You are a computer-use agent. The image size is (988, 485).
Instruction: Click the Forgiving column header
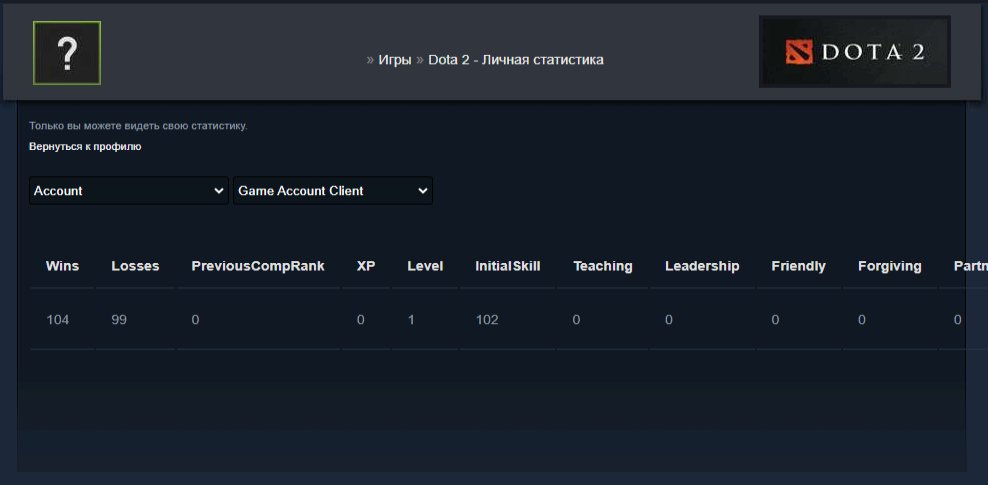point(890,266)
